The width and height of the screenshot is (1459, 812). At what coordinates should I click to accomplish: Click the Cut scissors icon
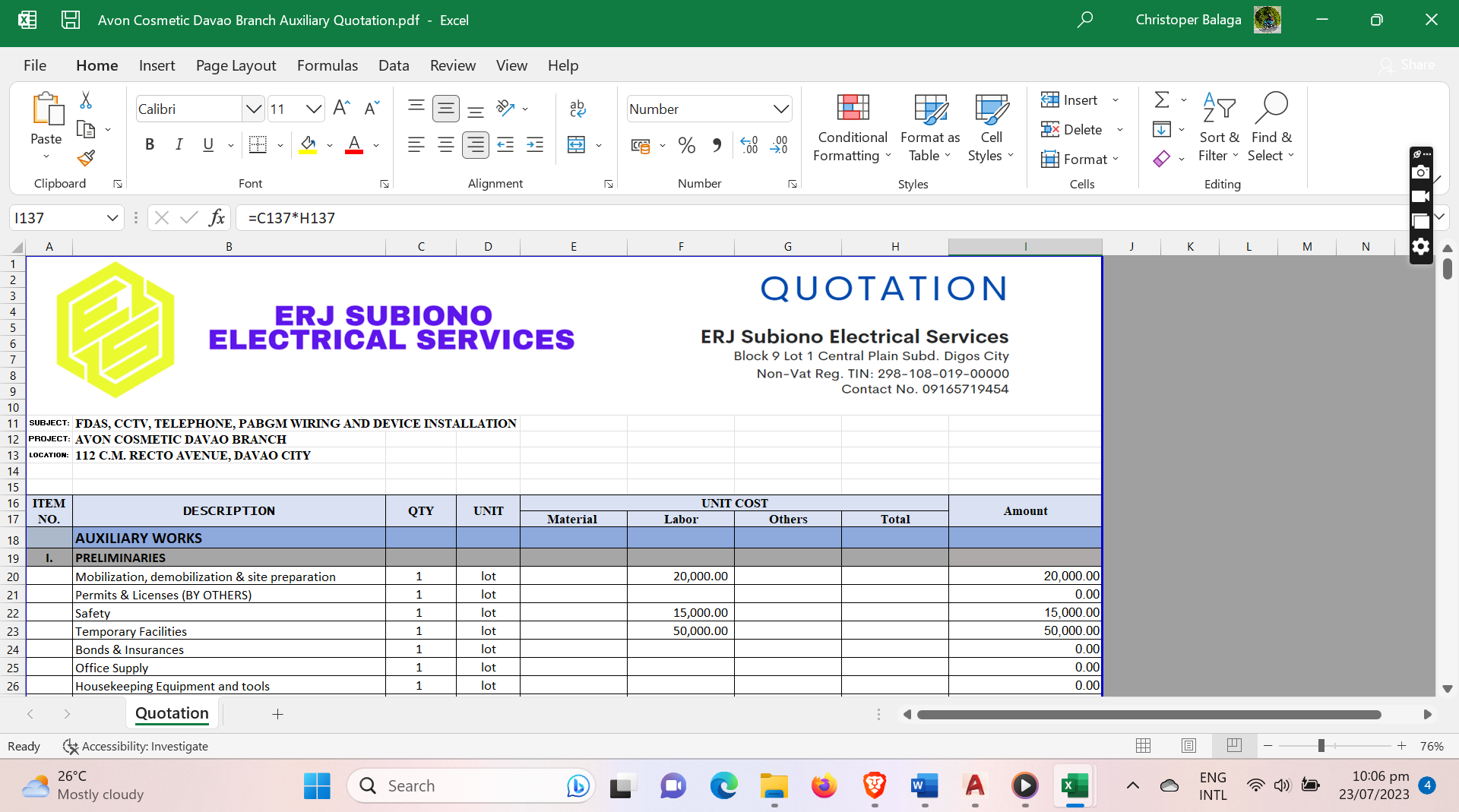(x=86, y=100)
